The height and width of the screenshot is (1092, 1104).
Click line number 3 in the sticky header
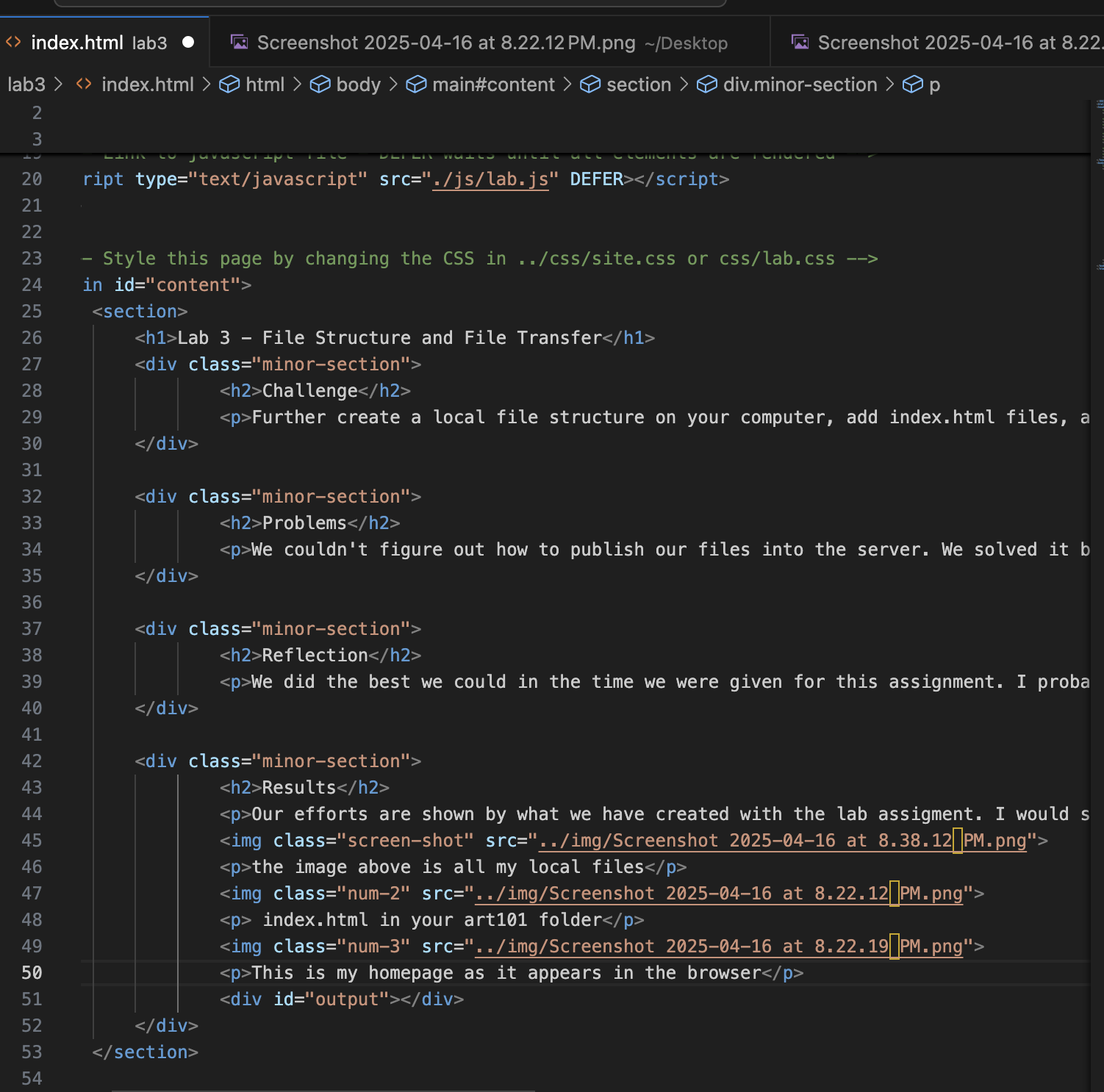point(37,140)
